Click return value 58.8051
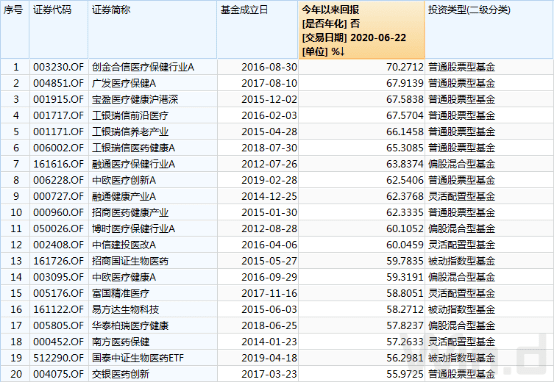This screenshot has height=383, width=554. coord(405,294)
